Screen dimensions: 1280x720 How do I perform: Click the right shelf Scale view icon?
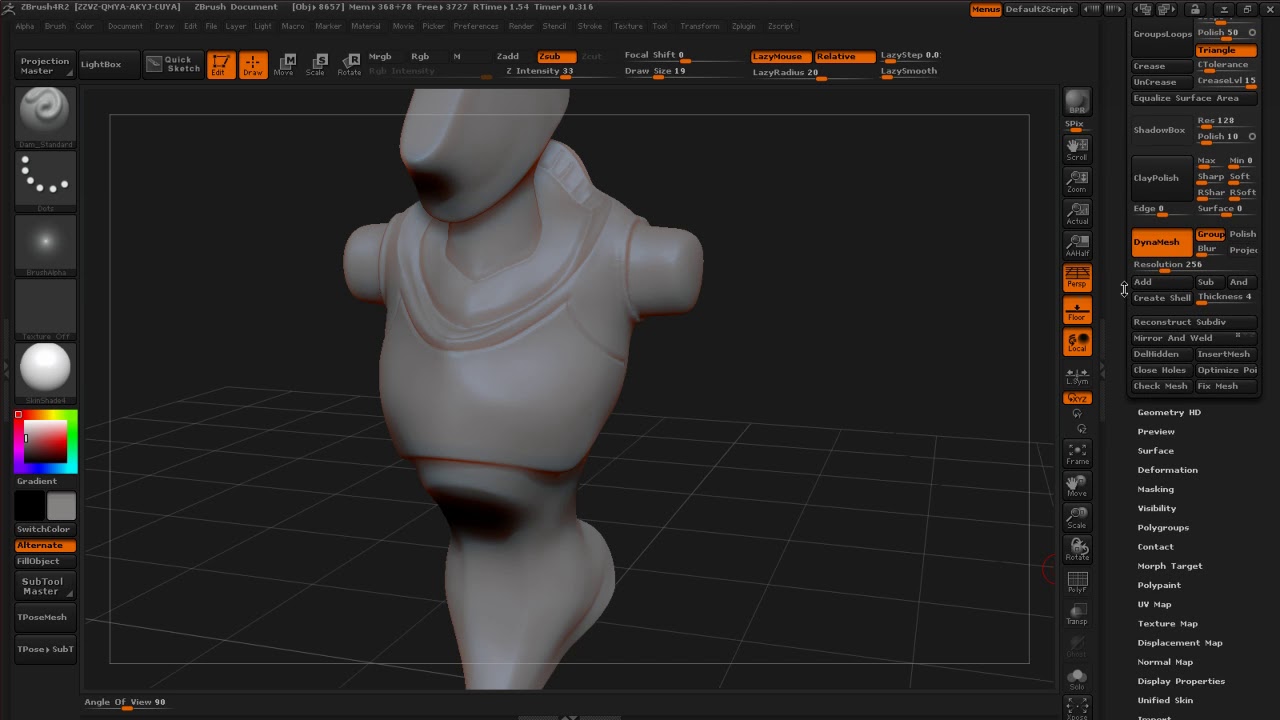[1077, 517]
